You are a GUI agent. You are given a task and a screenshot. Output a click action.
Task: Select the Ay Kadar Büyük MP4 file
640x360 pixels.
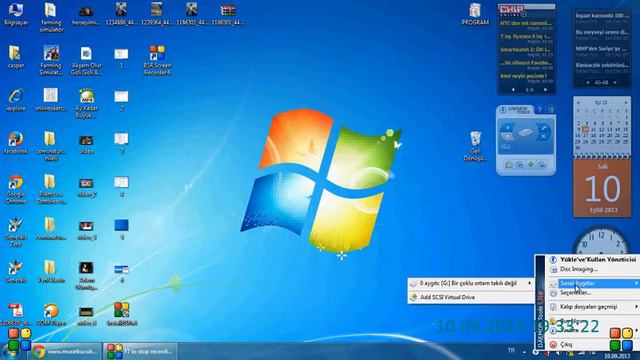click(86, 103)
